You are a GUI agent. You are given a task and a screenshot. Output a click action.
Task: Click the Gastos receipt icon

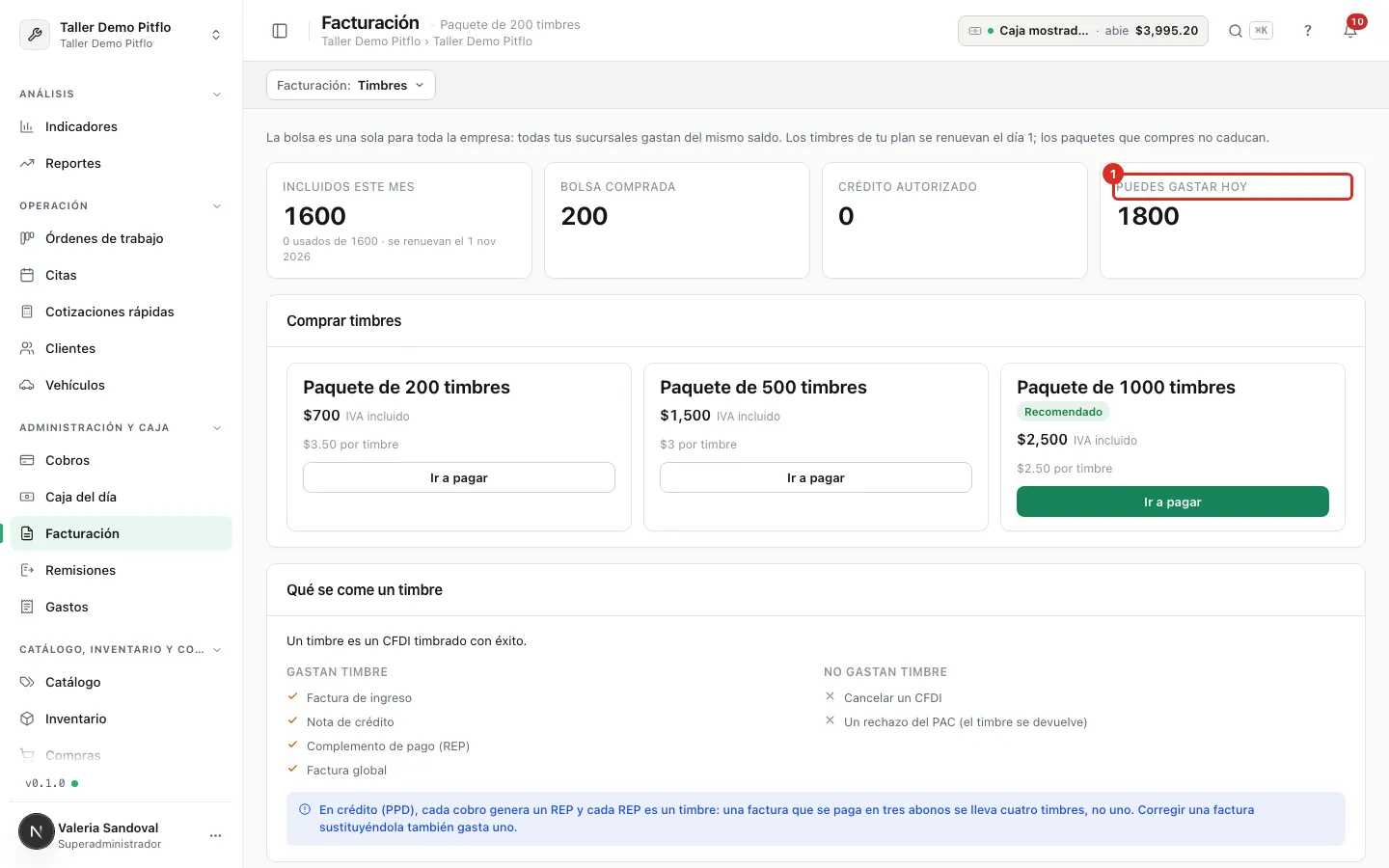[27, 607]
